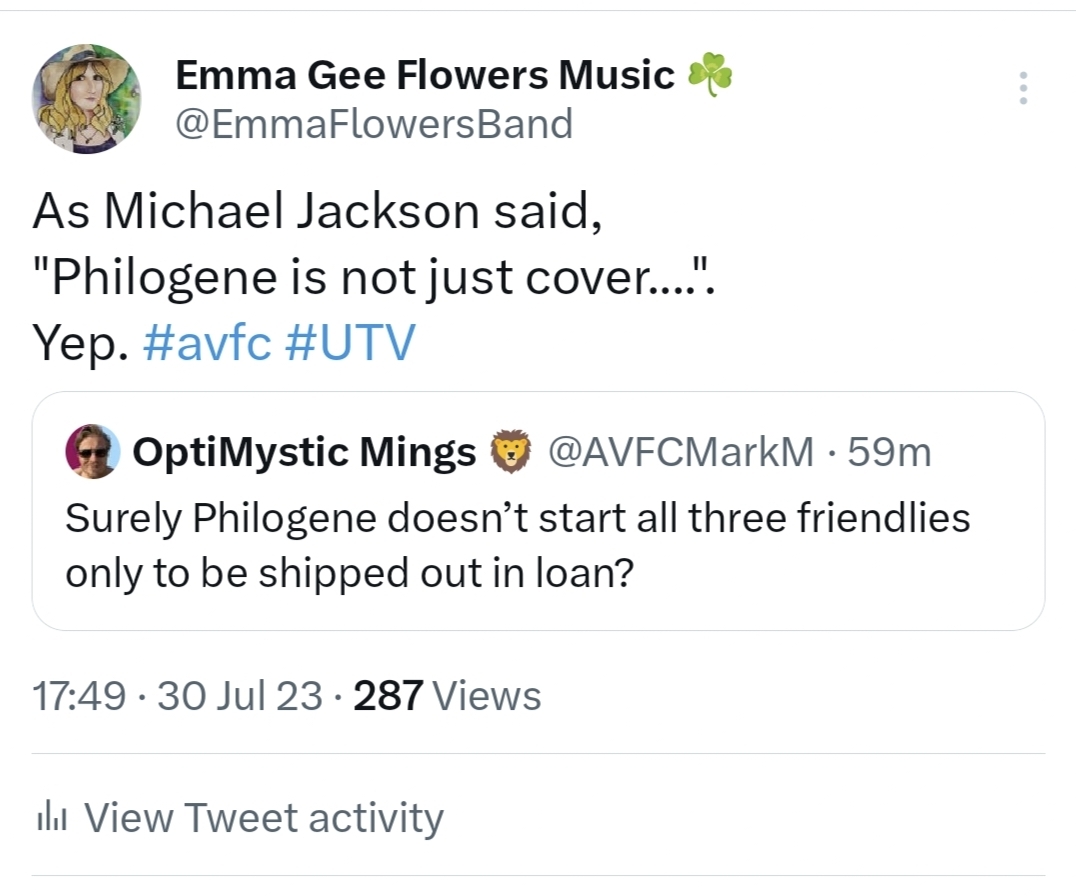Click the 17:49 tweet time
The width and height of the screenshot is (1076, 896).
pos(79,696)
